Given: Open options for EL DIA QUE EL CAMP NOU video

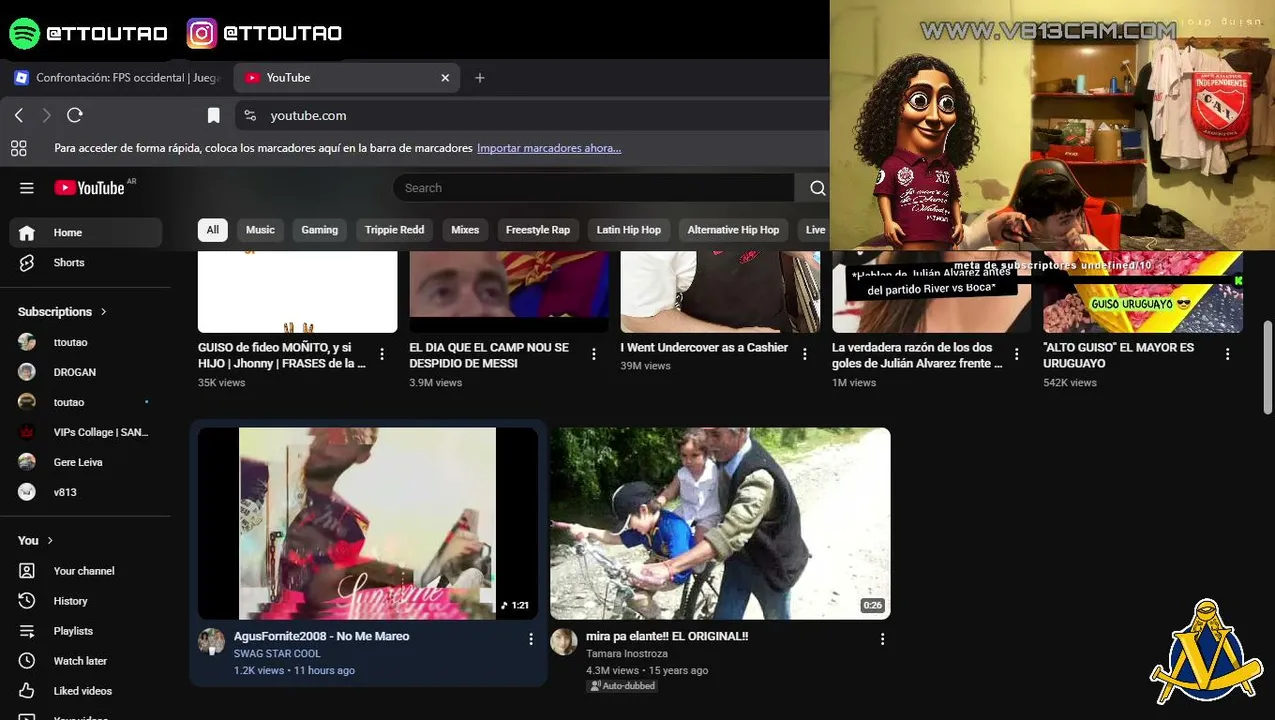Looking at the screenshot, I should tap(594, 354).
